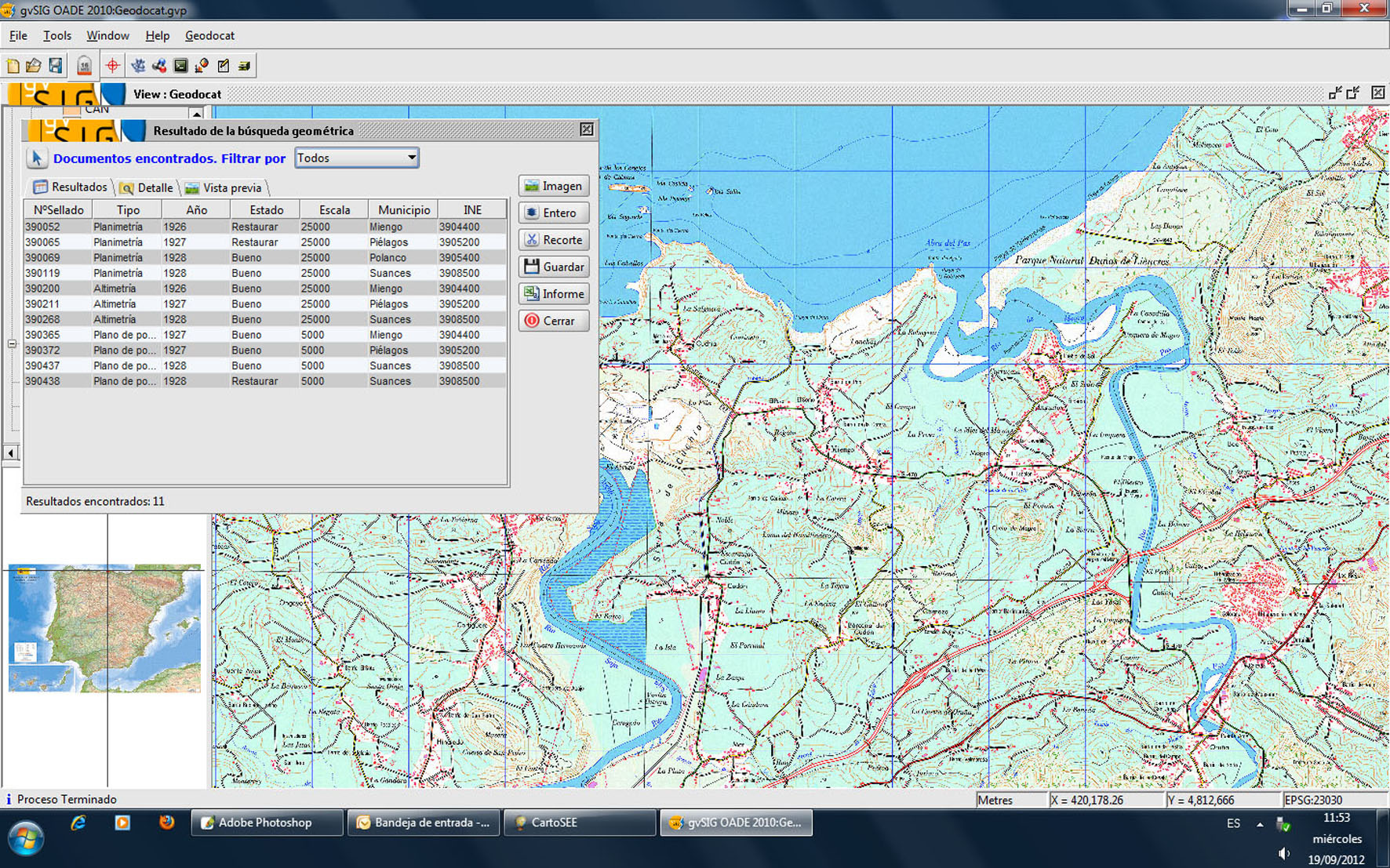Open the File menu
1390x868 pixels.
18,35
